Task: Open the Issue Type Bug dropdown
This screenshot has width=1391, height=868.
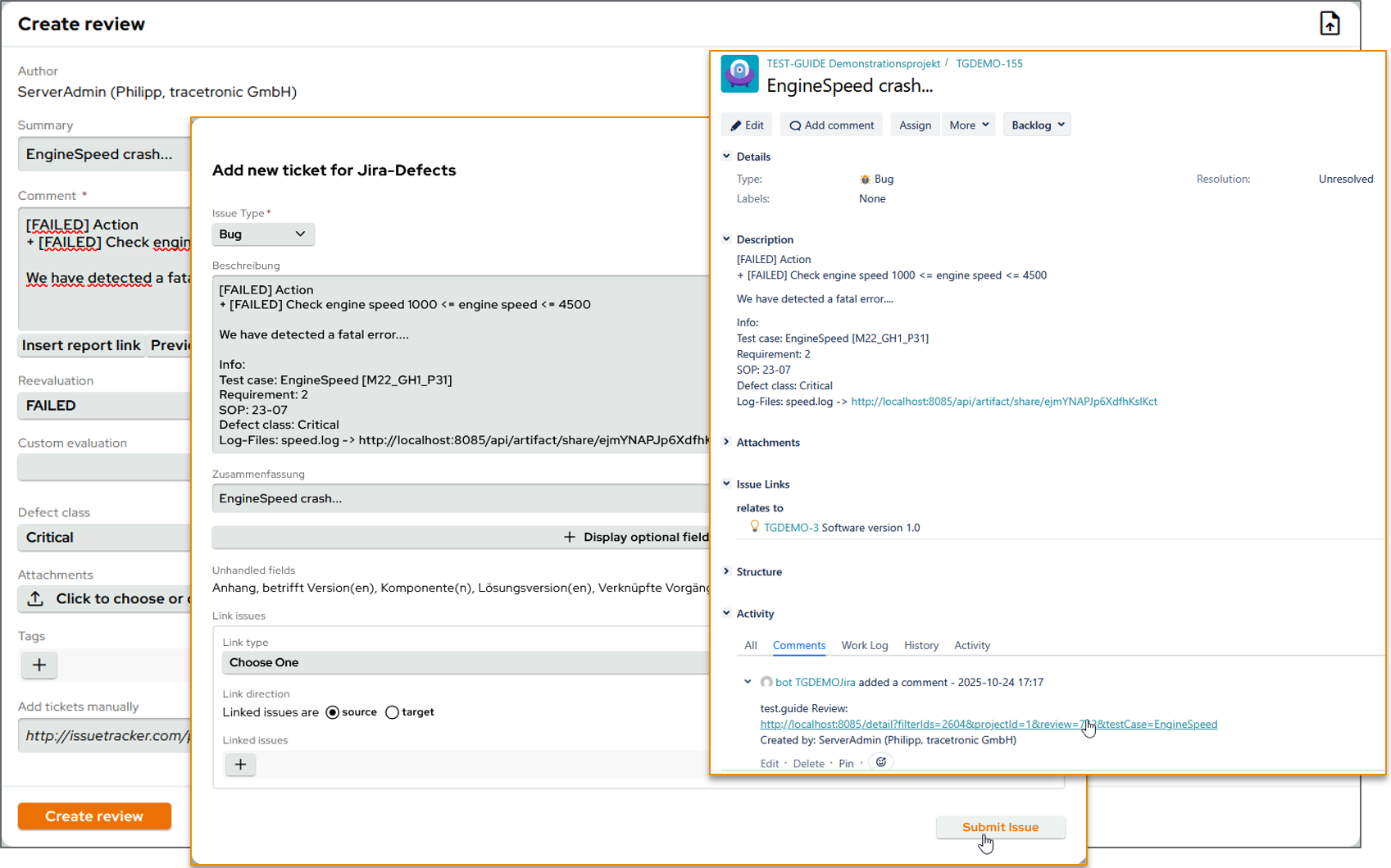Action: (x=263, y=234)
